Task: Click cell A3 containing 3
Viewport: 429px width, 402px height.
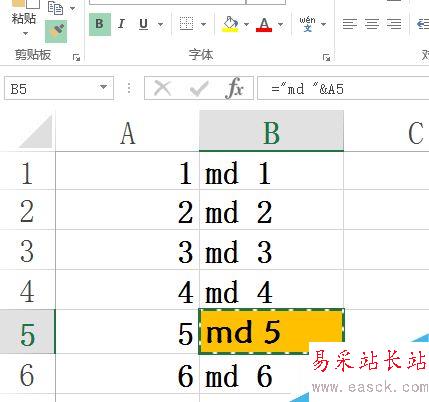Action: tap(127, 250)
